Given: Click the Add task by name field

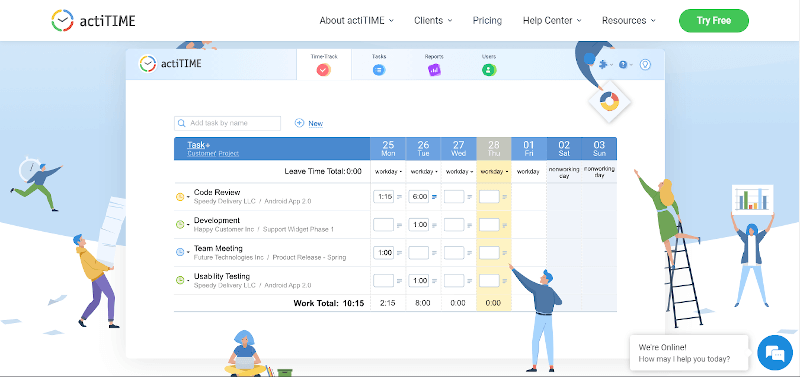Looking at the screenshot, I should point(228,123).
